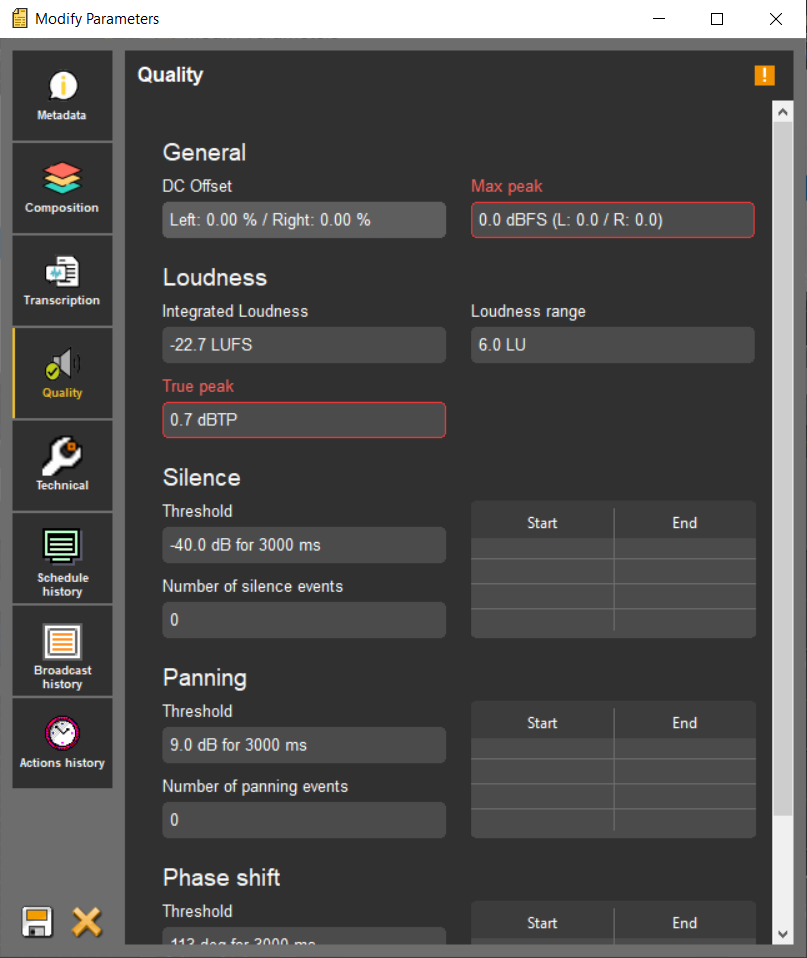807x958 pixels.
Task: Cancel changes with the orange X
Action: pos(87,921)
